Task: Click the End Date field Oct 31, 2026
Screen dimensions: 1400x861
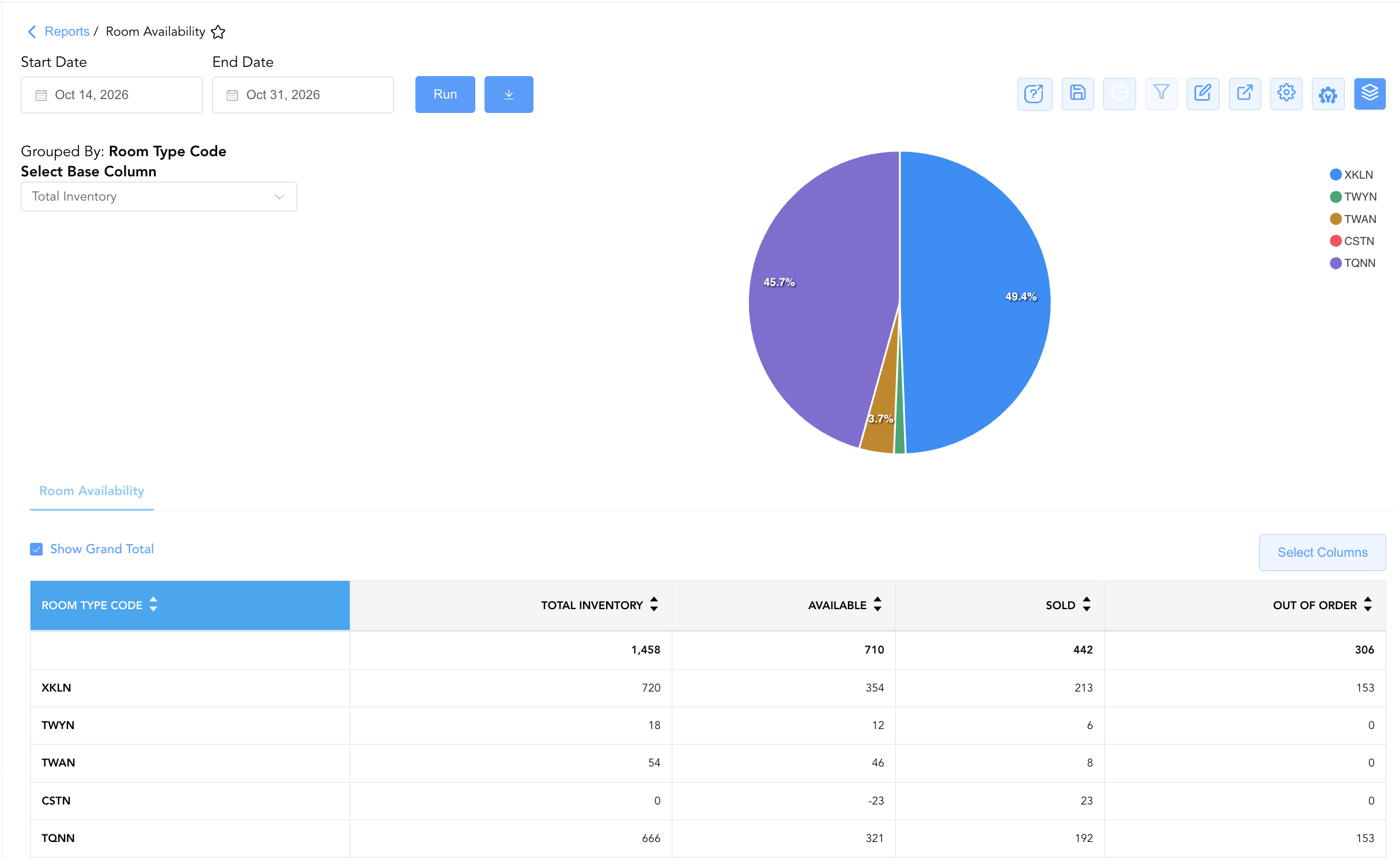Action: 303,95
